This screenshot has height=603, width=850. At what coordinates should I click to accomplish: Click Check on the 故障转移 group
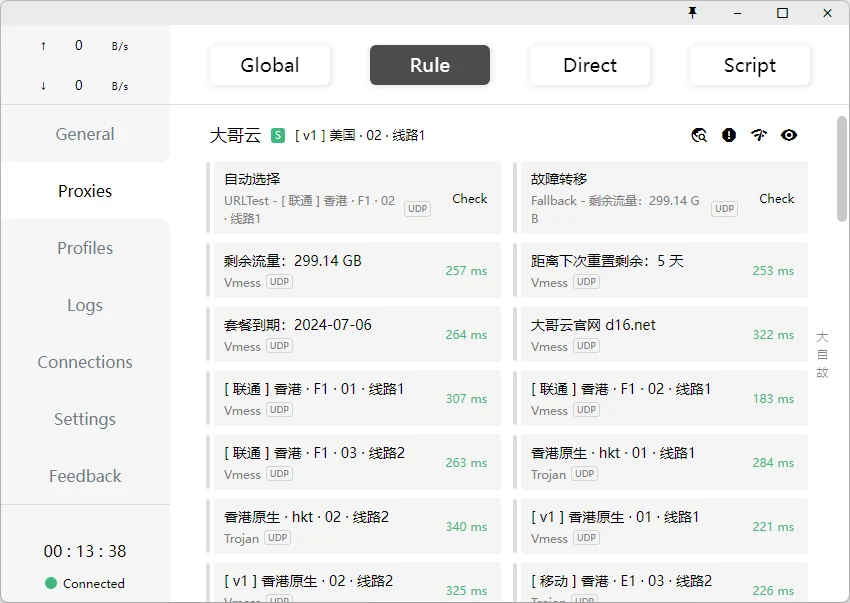tap(776, 199)
